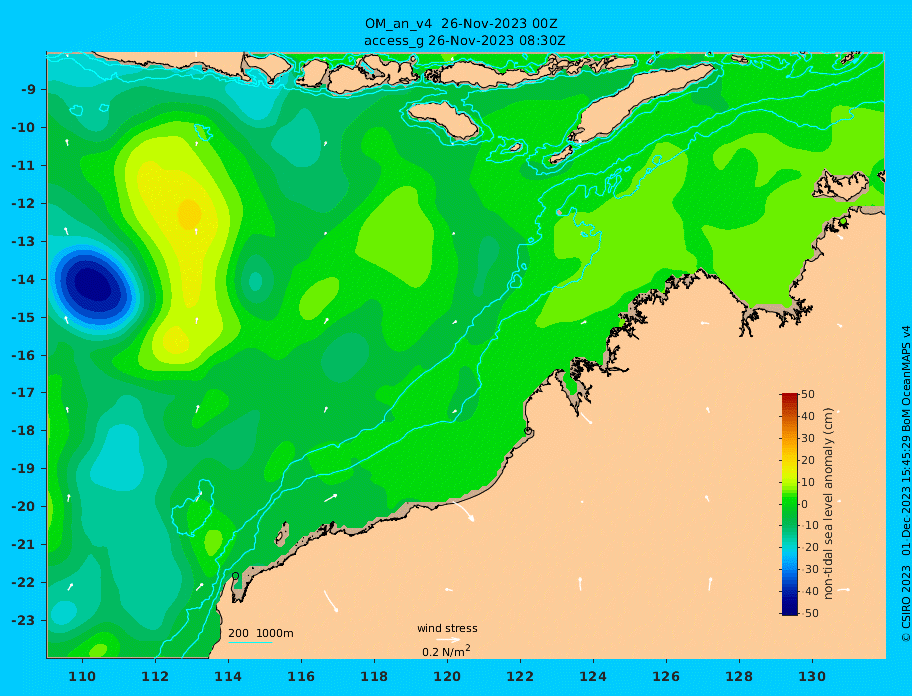Click the colorbar tick label '0'
This screenshot has width=912, height=696.
(805, 504)
